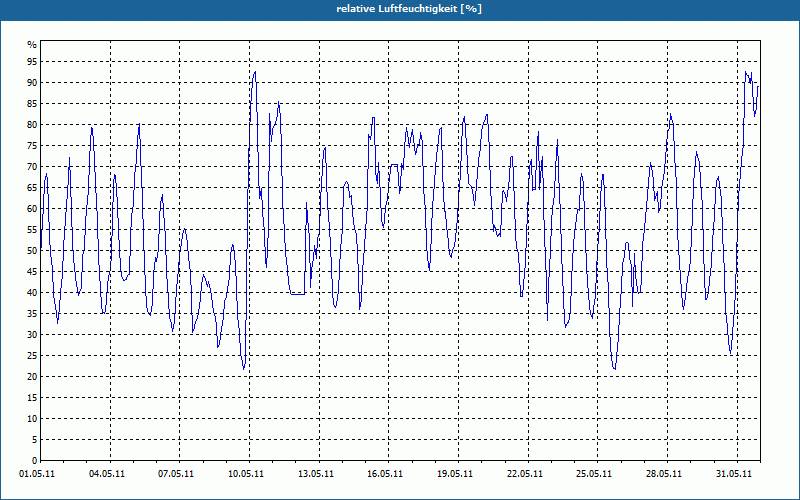Viewport: 800px width, 500px height.
Task: Click the y-axis value 75
Action: [32, 145]
